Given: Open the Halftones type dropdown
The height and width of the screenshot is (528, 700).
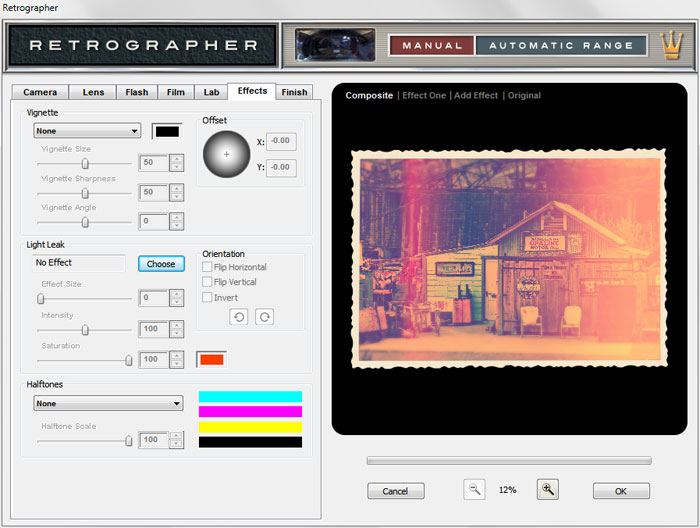Looking at the screenshot, I should 108,403.
